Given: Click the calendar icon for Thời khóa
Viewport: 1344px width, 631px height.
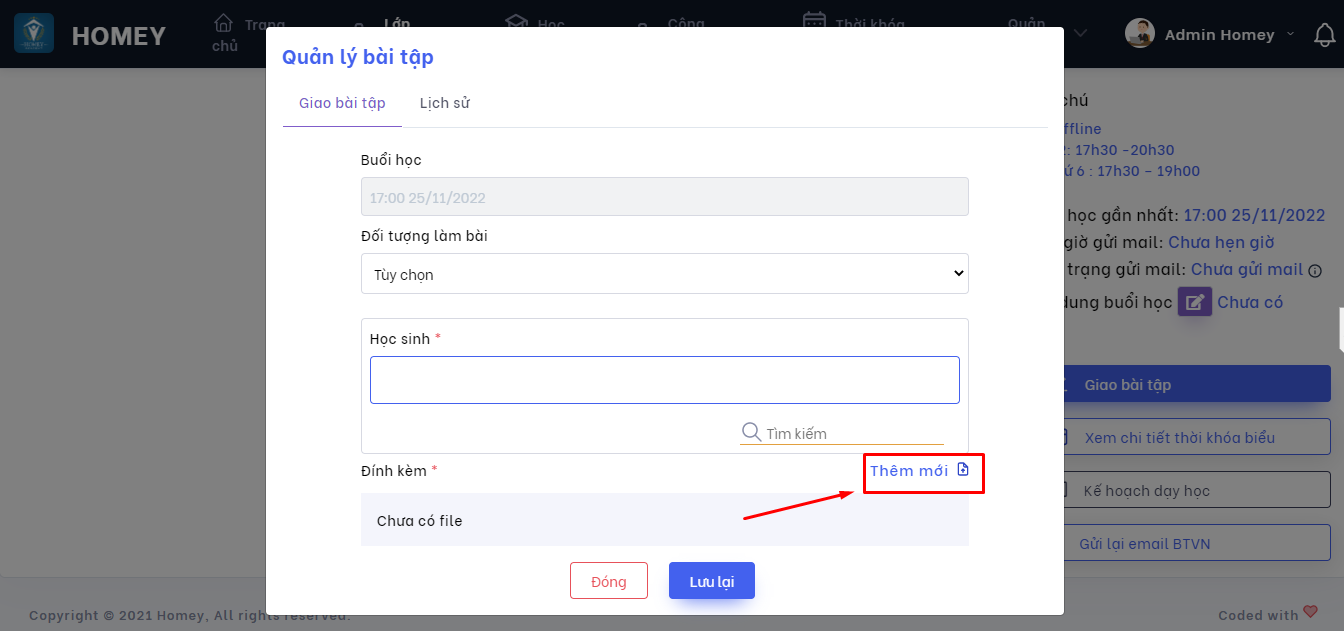Looking at the screenshot, I should click(815, 23).
